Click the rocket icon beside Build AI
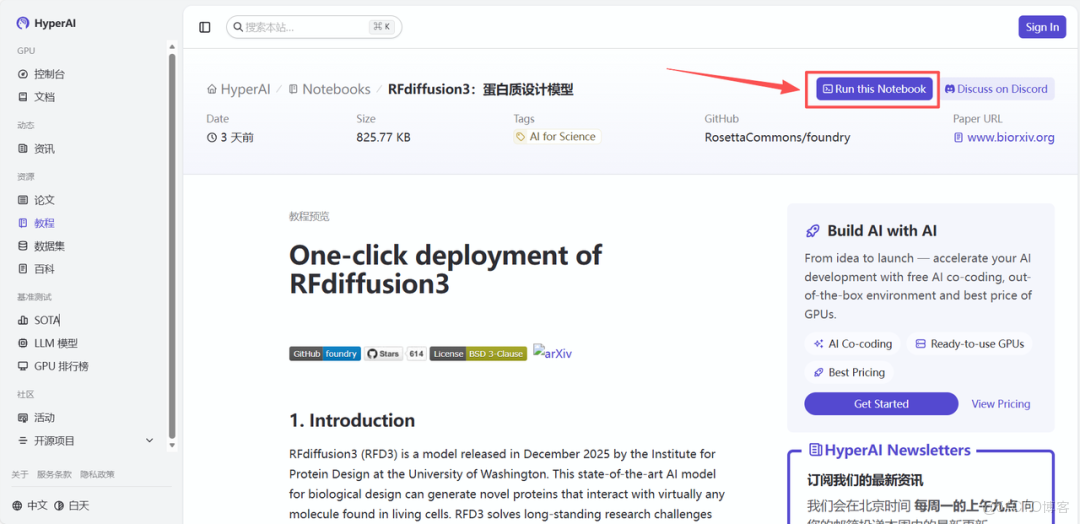Image resolution: width=1080 pixels, height=524 pixels. [x=813, y=231]
